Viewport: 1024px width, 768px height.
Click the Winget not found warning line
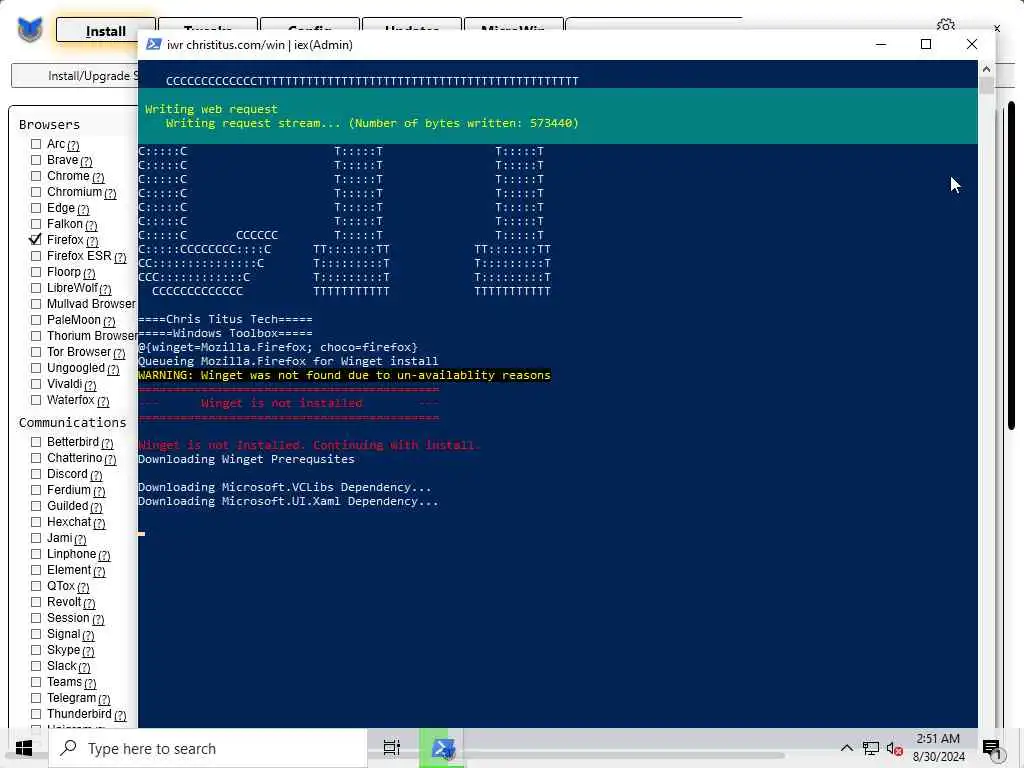tap(344, 376)
